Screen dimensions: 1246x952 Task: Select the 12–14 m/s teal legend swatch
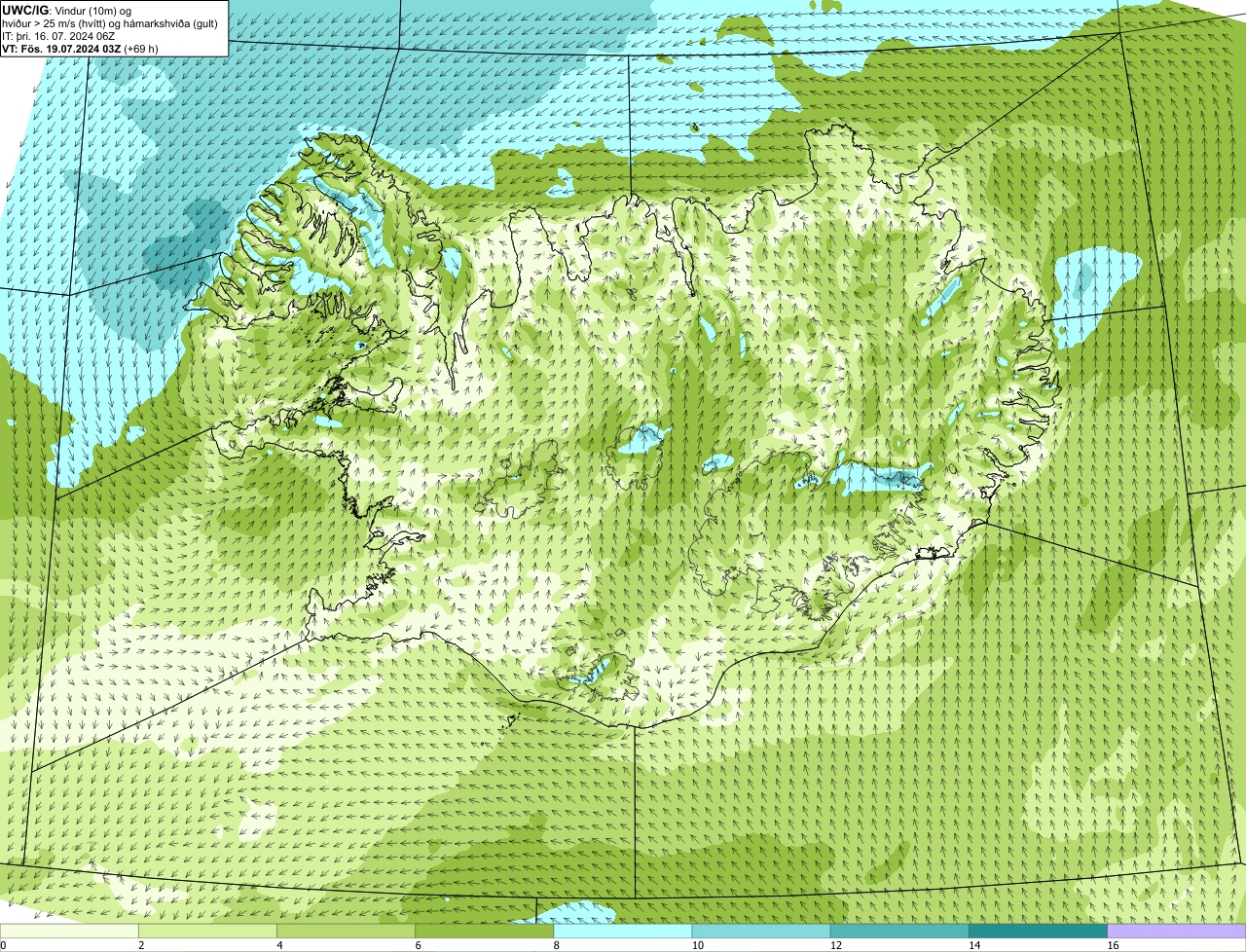tap(899, 931)
